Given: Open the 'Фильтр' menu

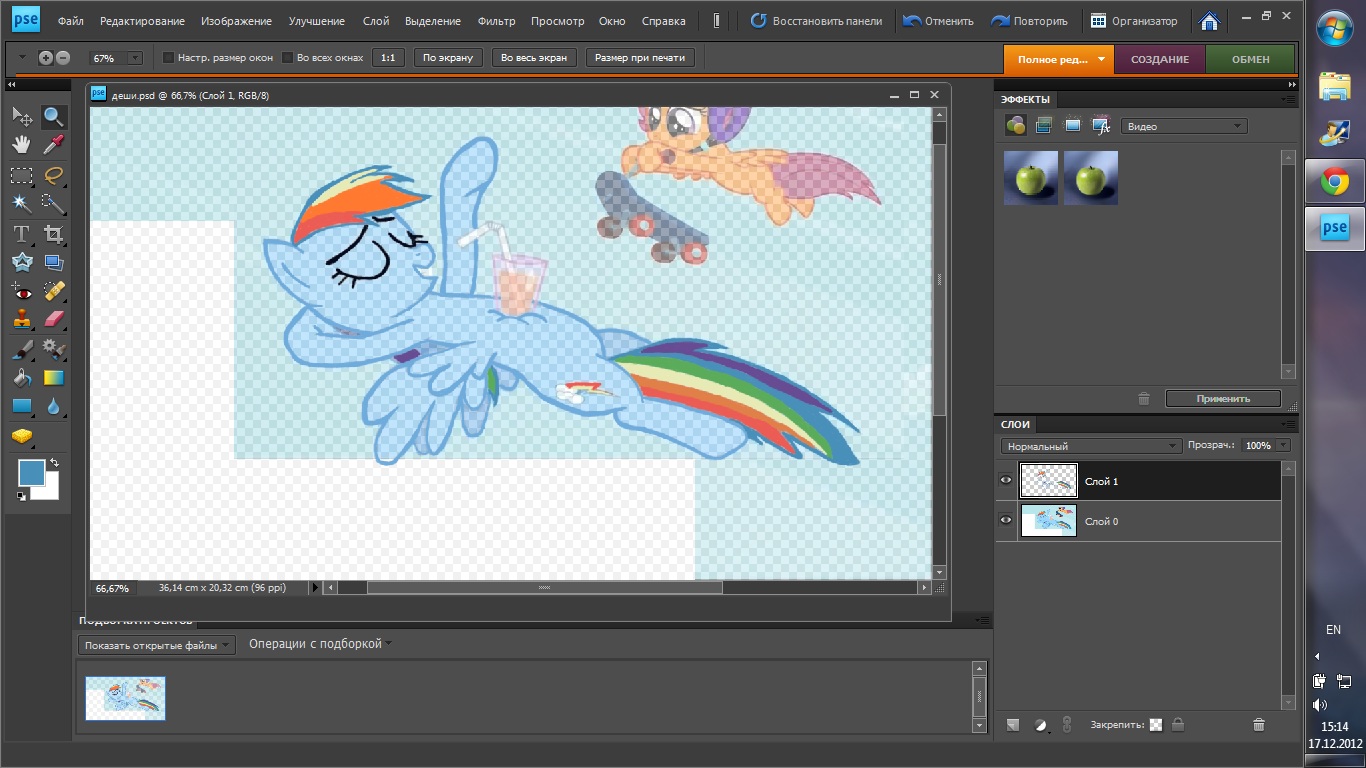Looking at the screenshot, I should point(496,21).
